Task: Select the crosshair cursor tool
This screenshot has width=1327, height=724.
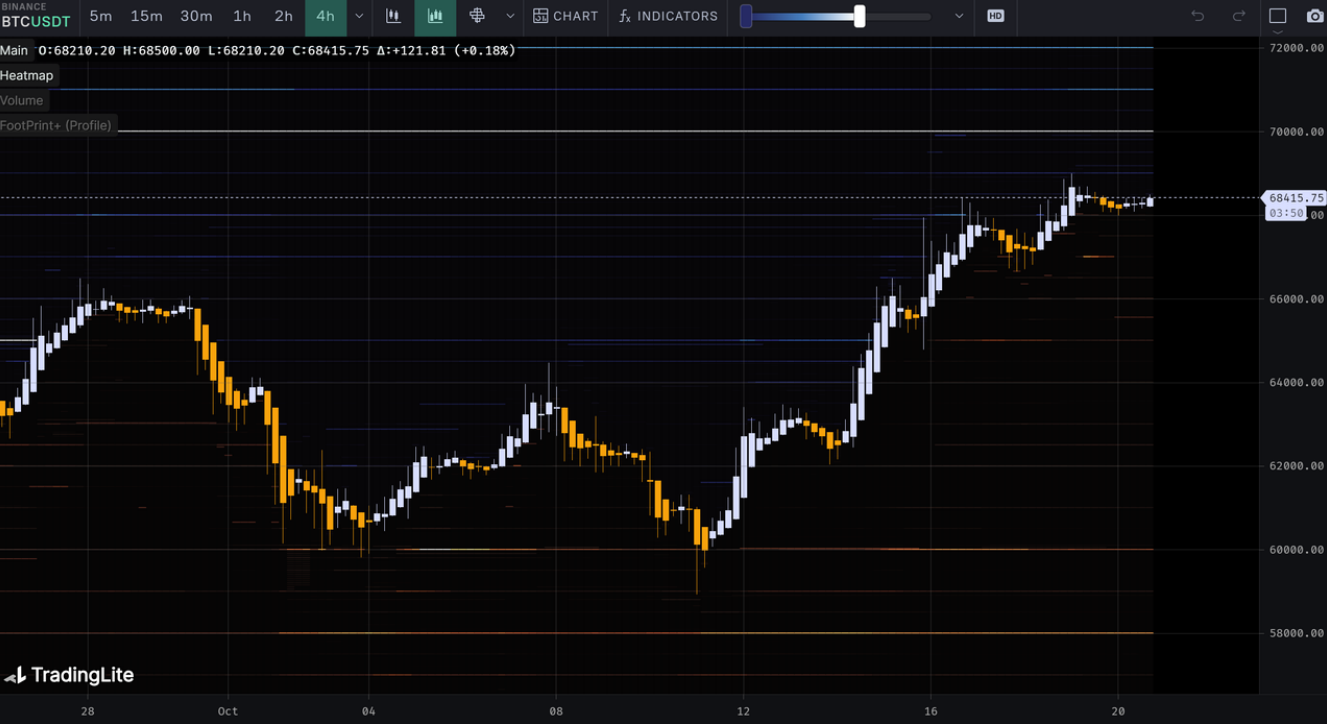Action: (477, 16)
